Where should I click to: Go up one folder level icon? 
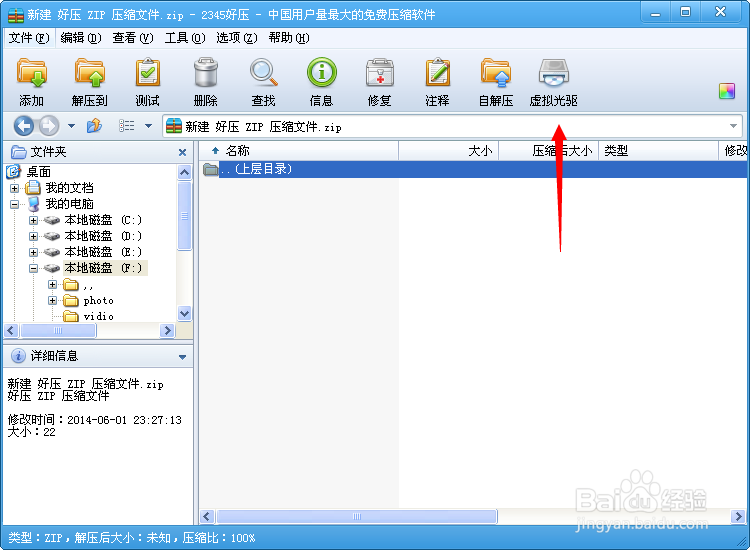click(x=94, y=126)
